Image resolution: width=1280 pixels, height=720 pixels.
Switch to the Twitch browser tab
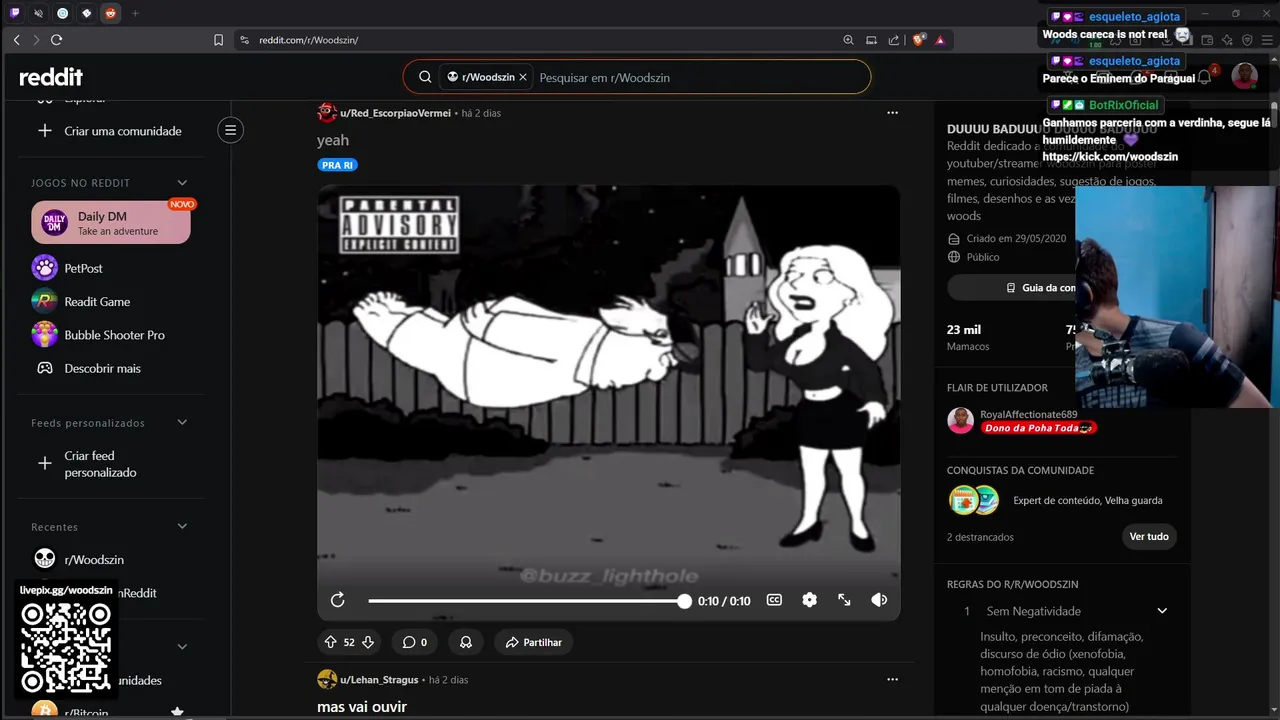(x=14, y=13)
